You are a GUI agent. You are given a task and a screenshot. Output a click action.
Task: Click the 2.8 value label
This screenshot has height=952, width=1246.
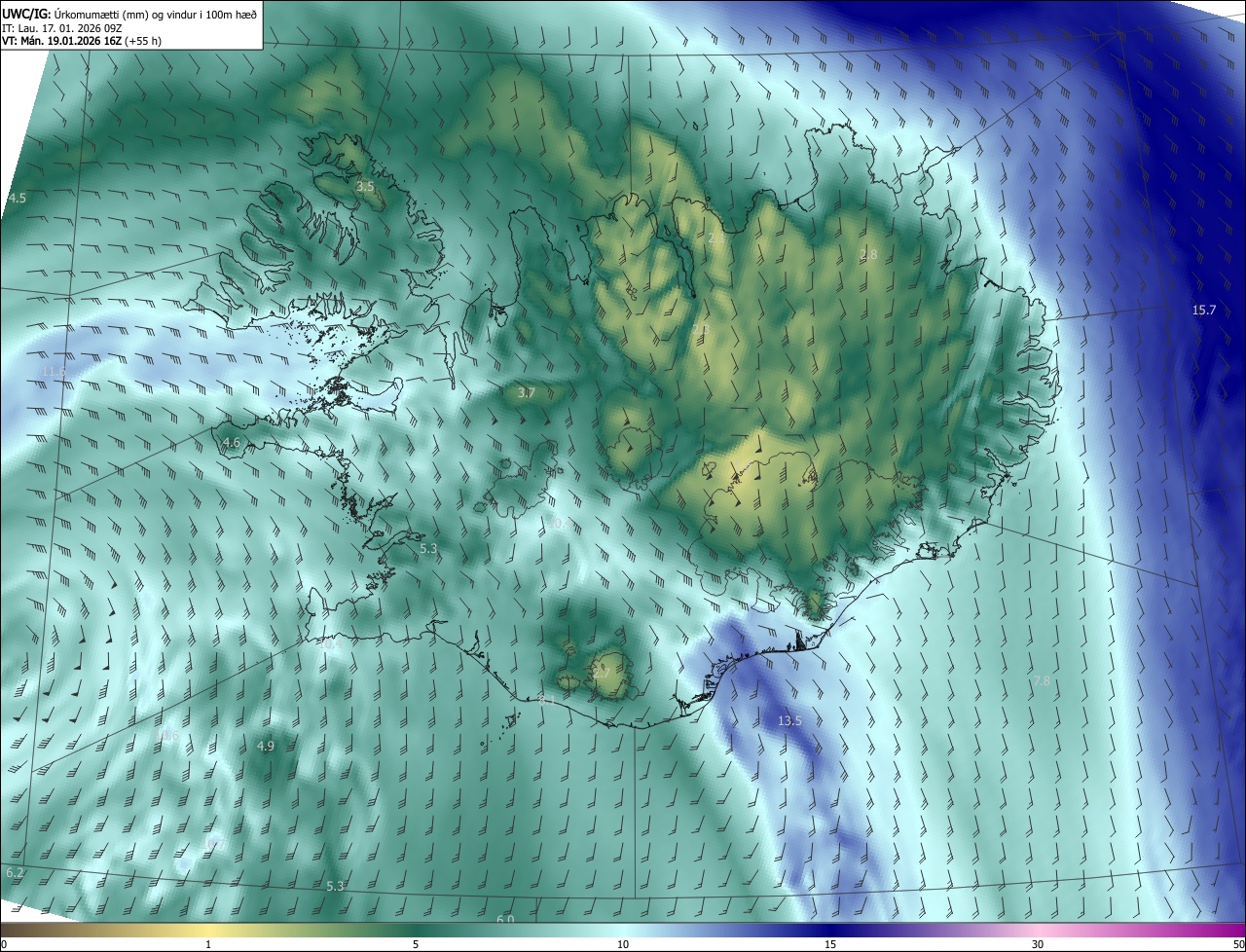tap(868, 254)
